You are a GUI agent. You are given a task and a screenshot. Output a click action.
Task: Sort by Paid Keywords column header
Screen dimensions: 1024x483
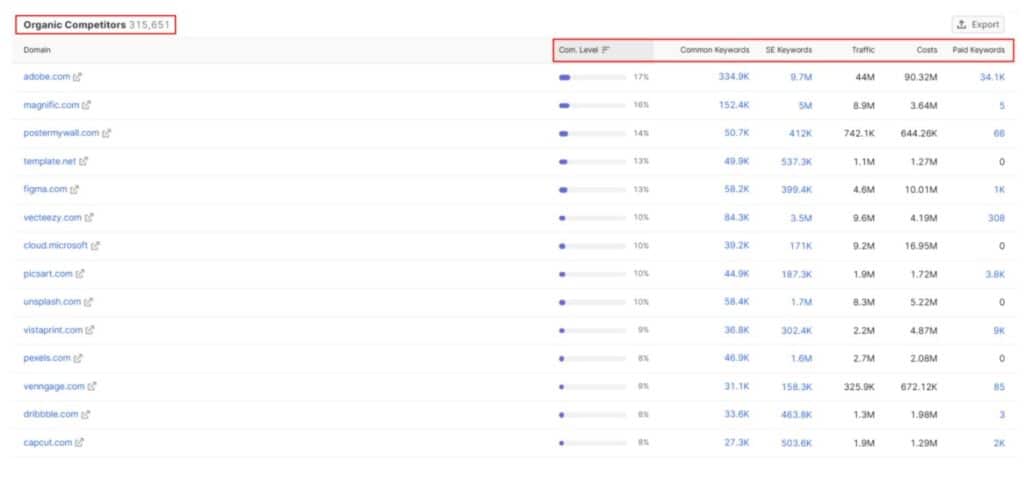coord(979,50)
